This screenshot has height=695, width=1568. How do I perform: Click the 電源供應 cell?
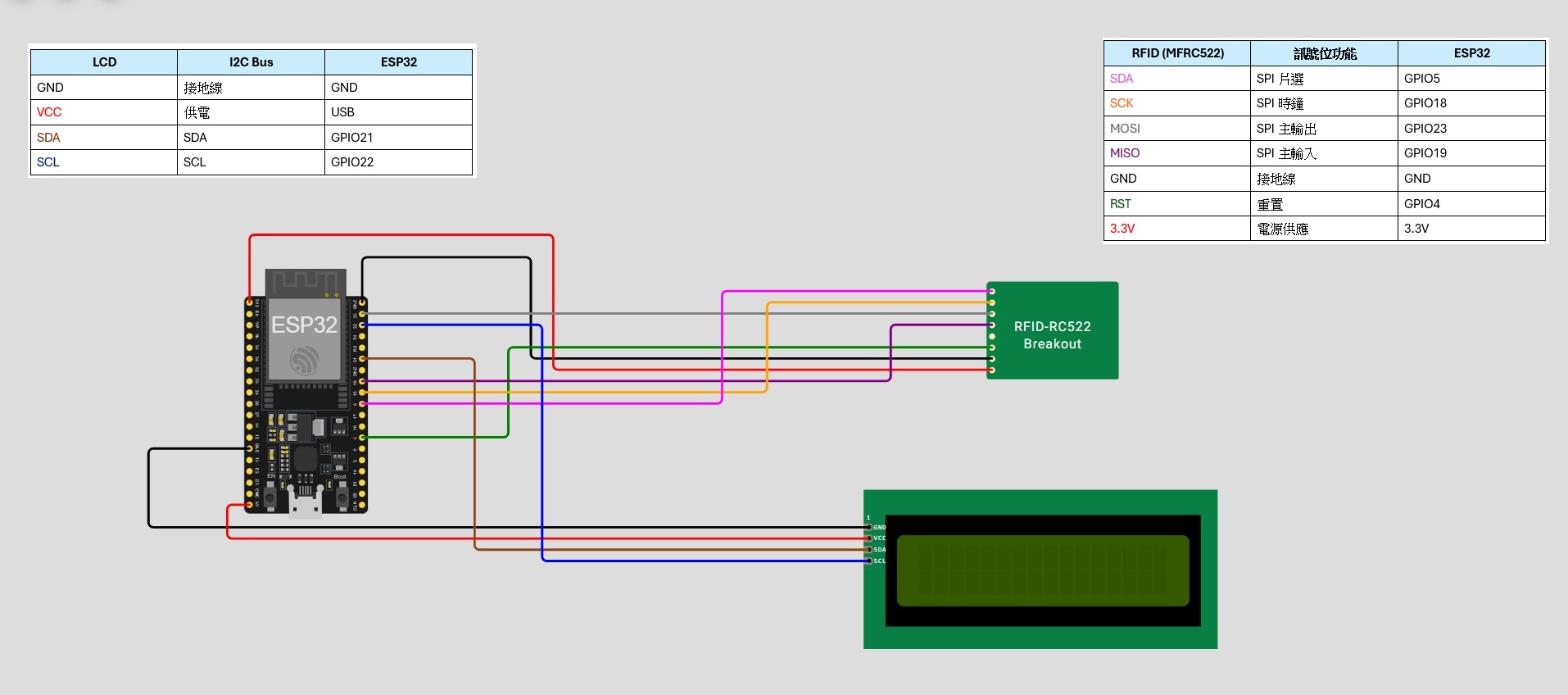1324,229
